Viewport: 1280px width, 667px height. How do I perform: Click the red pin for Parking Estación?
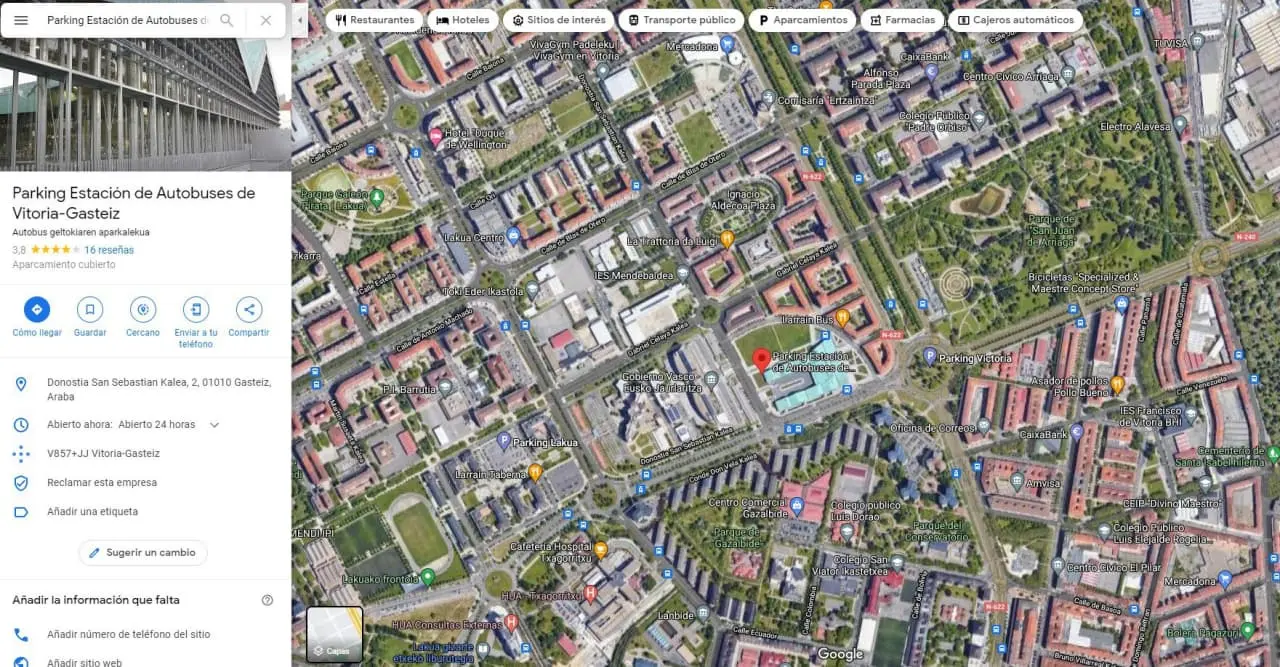click(761, 360)
